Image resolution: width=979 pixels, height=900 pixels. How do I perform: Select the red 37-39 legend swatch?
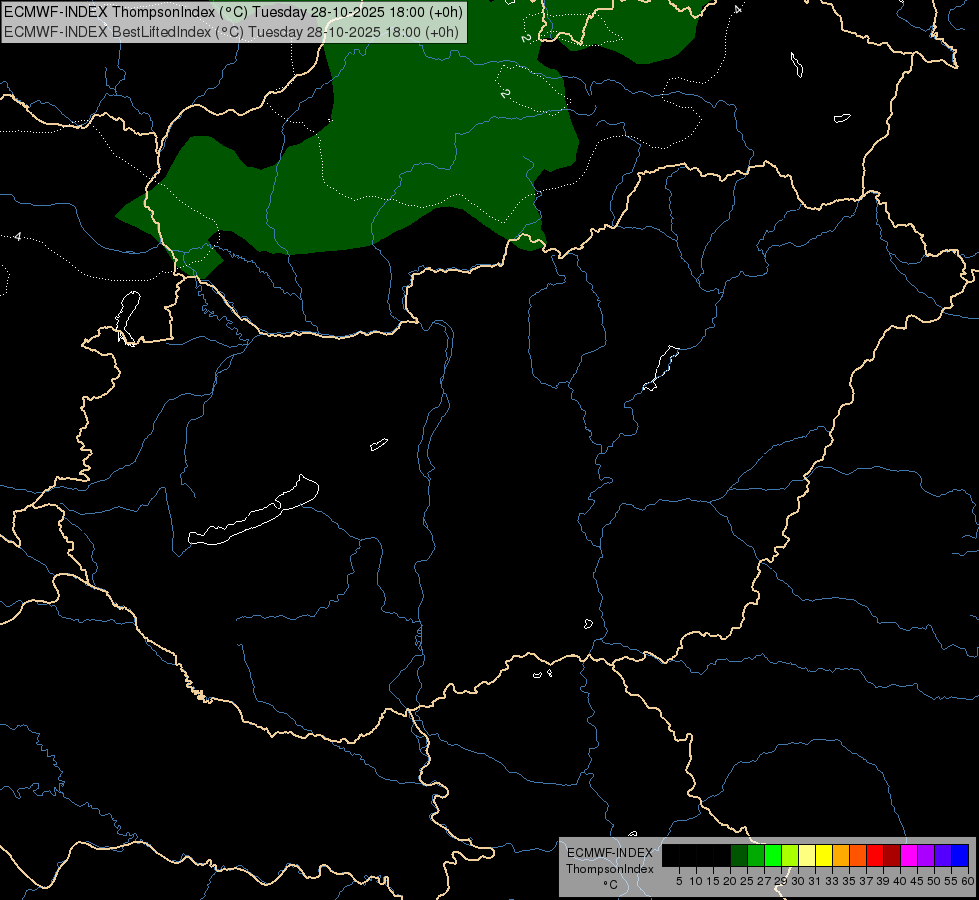pos(875,855)
